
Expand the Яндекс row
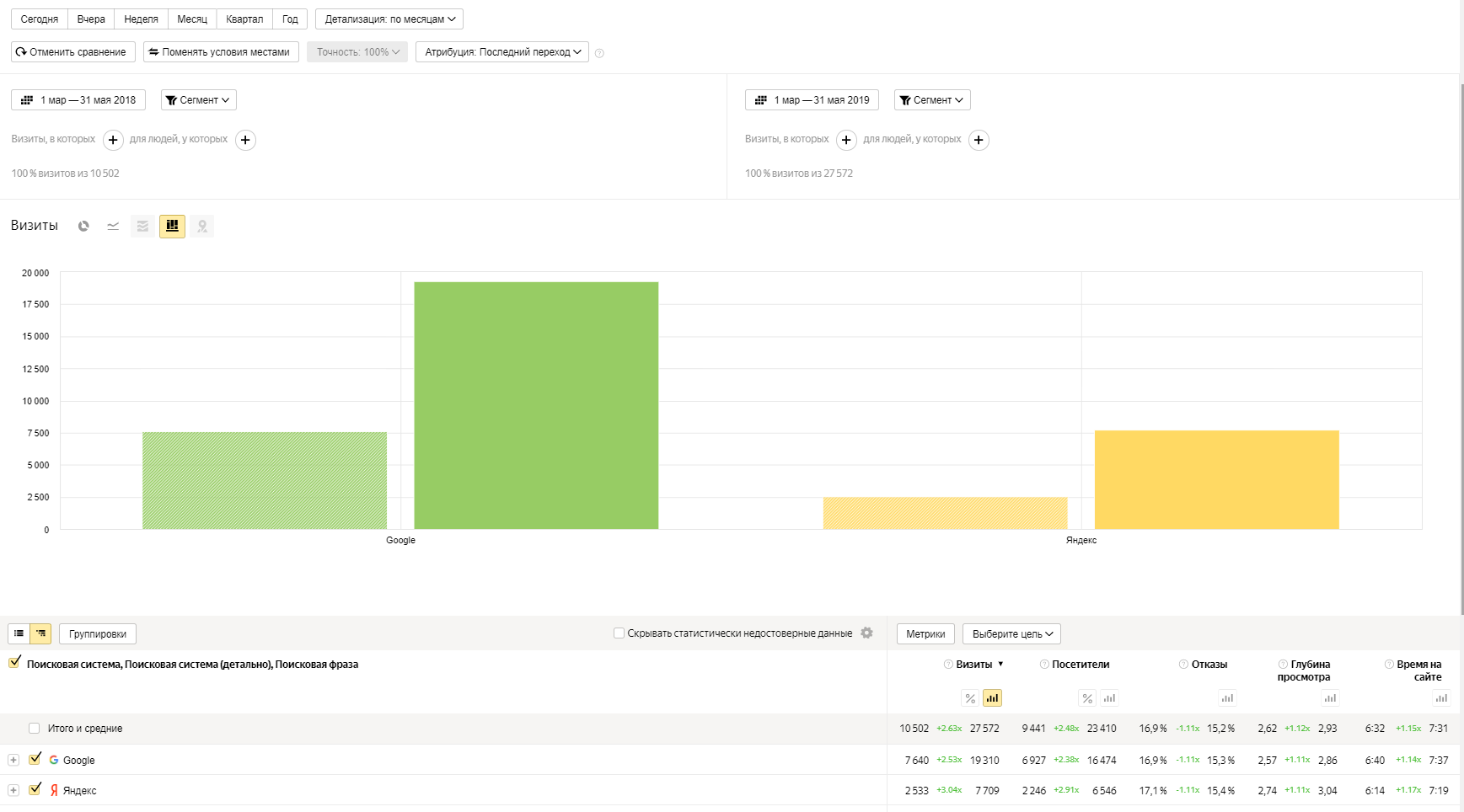click(13, 790)
